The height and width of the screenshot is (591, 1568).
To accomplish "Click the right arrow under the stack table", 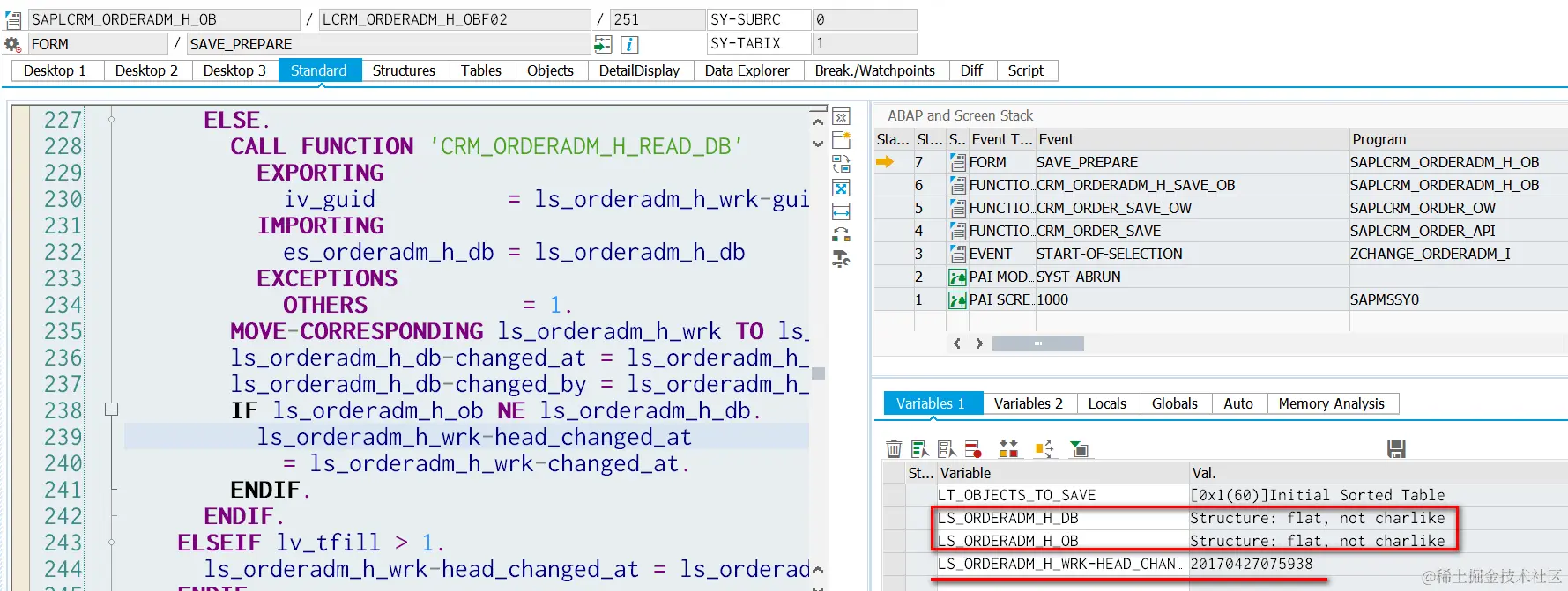I will [x=978, y=344].
